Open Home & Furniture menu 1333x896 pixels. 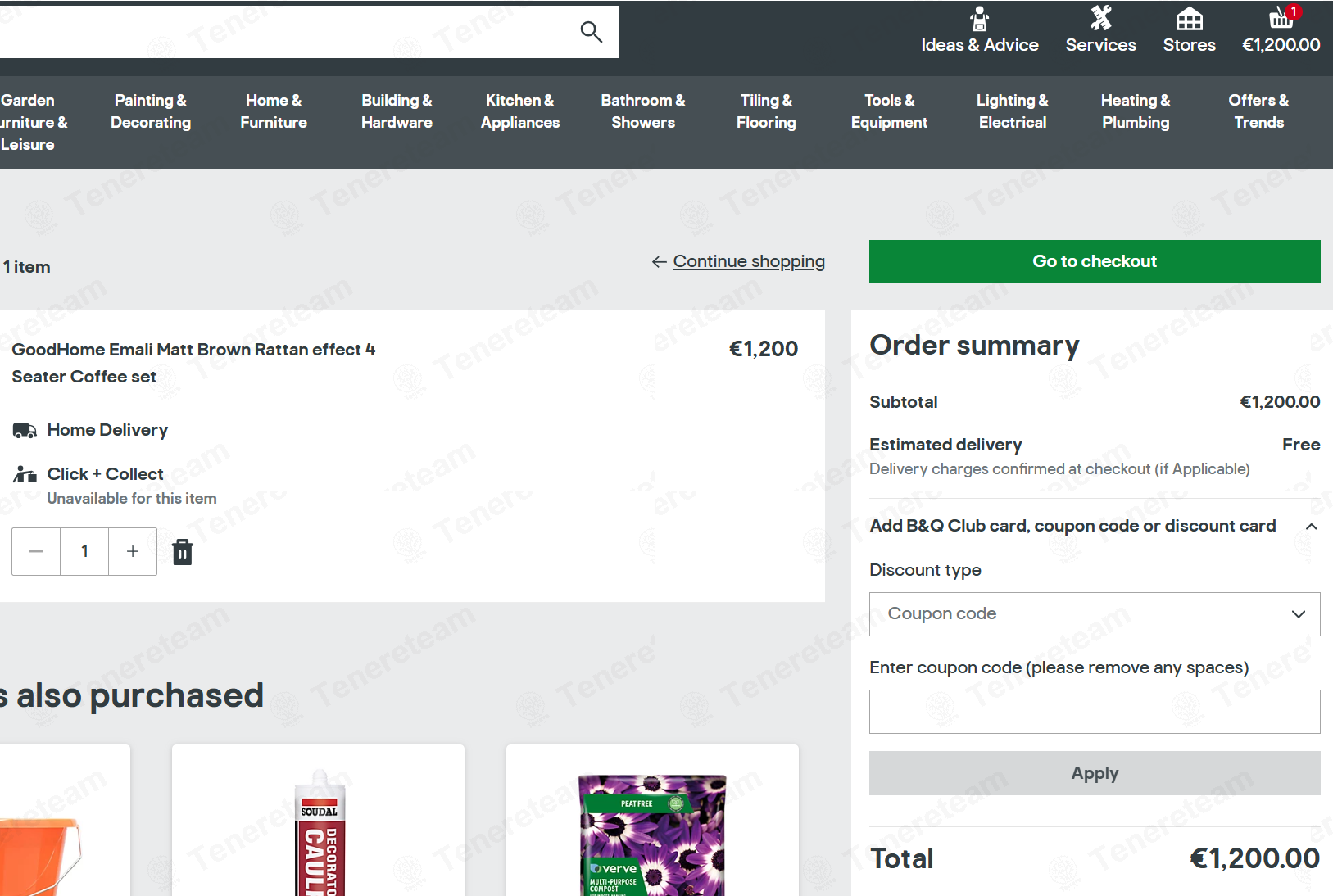274,111
